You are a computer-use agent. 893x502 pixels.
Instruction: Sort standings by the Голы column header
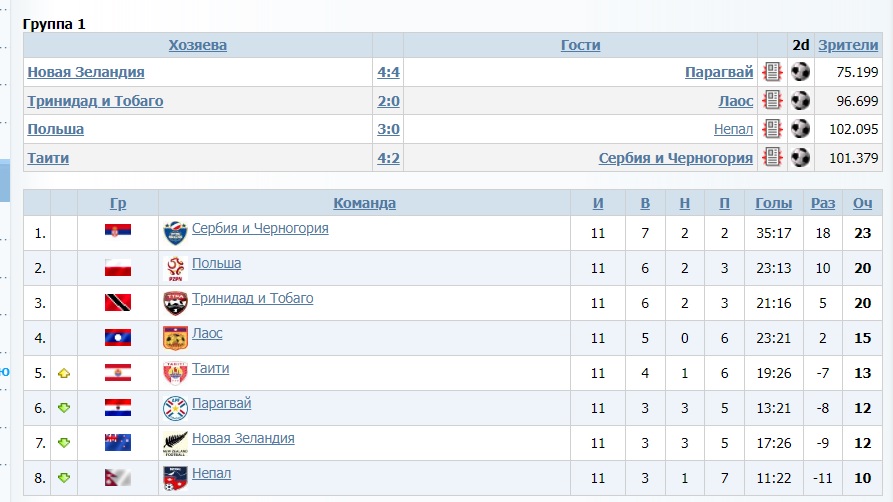pyautogui.click(x=773, y=203)
